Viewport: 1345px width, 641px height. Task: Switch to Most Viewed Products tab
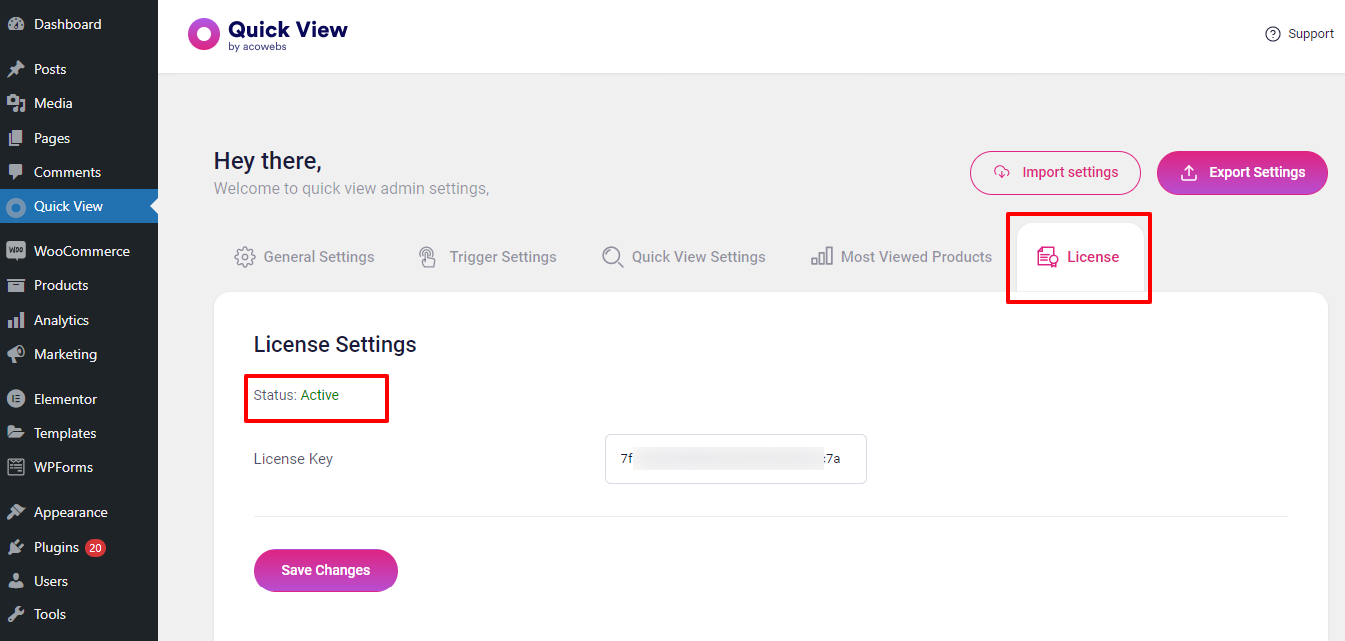(x=902, y=257)
